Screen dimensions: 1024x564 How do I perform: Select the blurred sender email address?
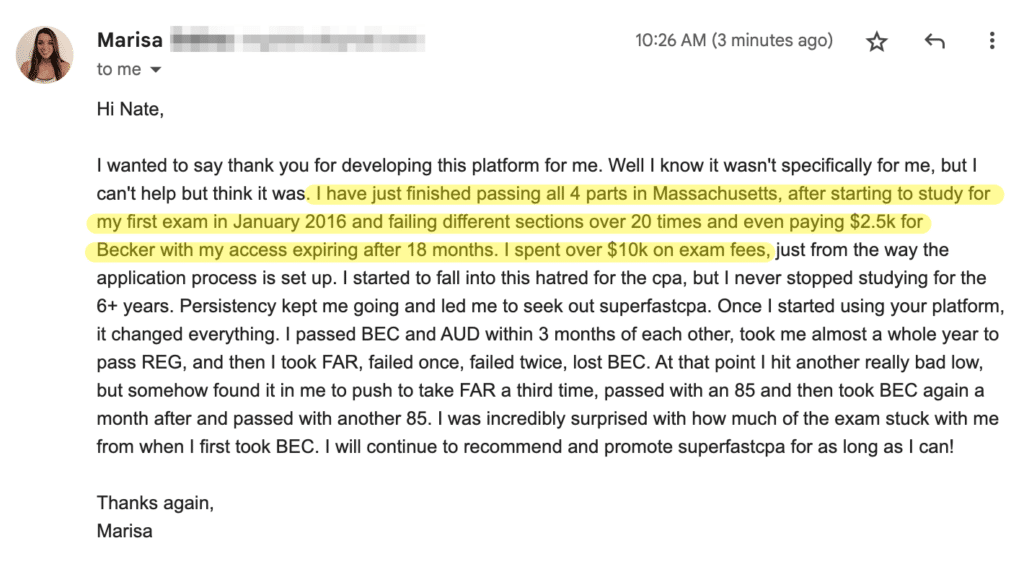298,40
